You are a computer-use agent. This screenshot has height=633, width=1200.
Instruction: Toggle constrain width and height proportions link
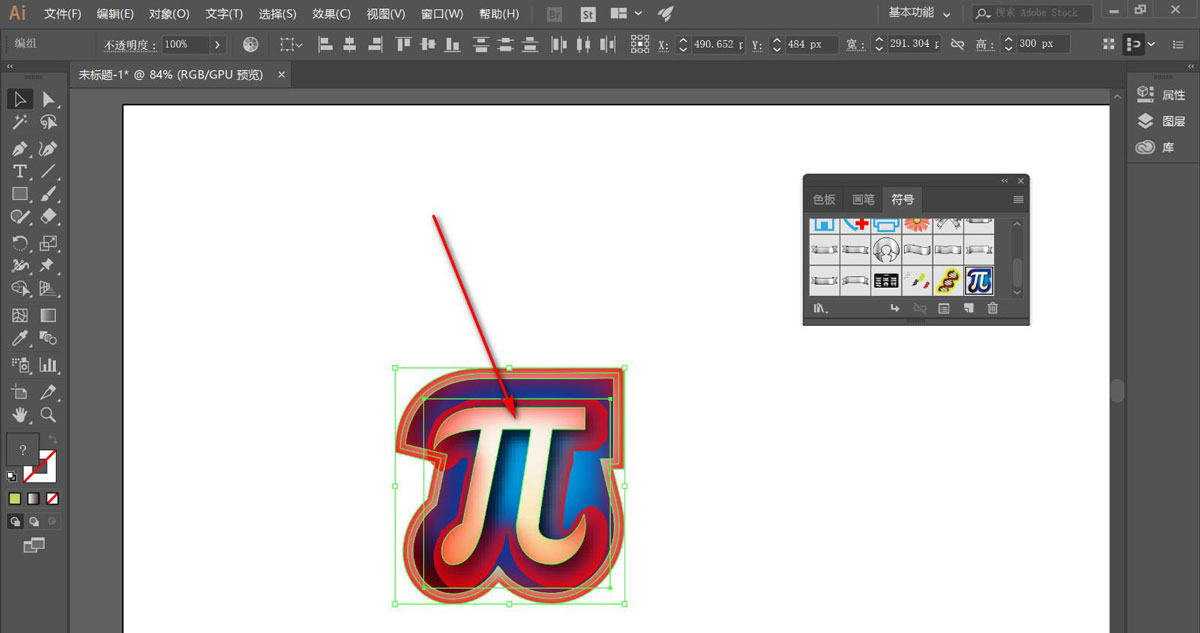[x=957, y=44]
